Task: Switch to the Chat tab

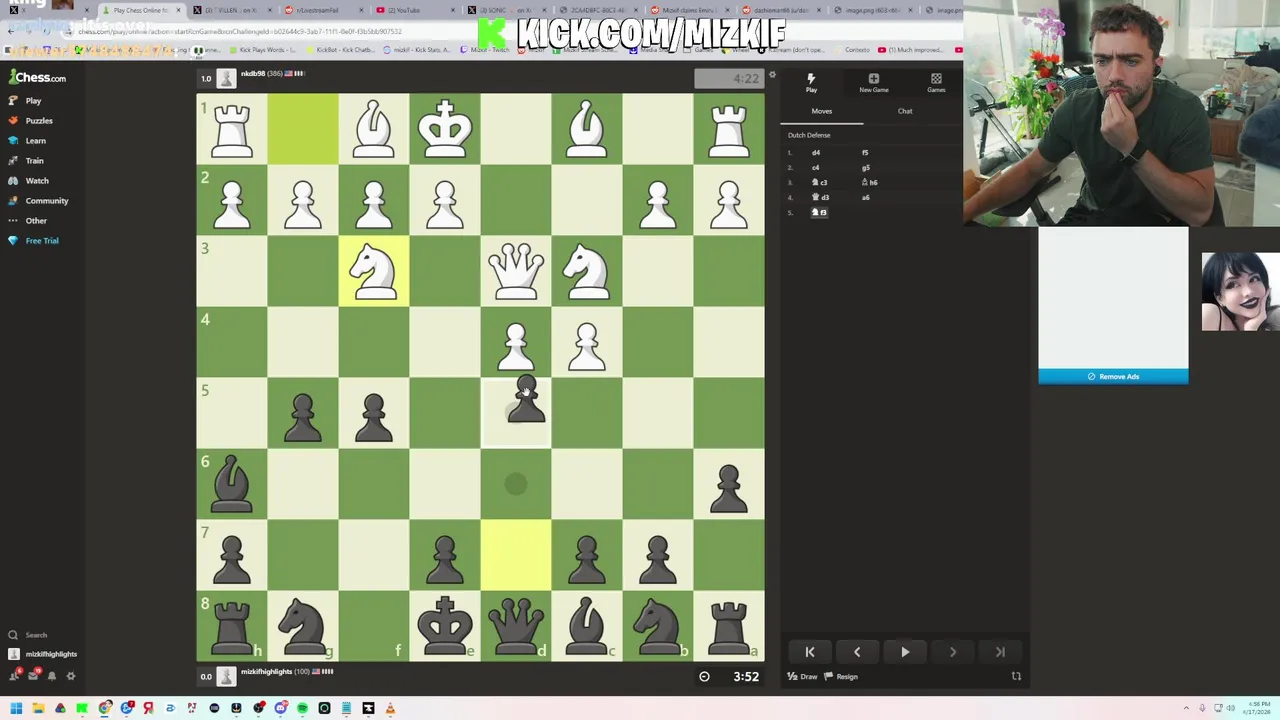Action: point(905,111)
